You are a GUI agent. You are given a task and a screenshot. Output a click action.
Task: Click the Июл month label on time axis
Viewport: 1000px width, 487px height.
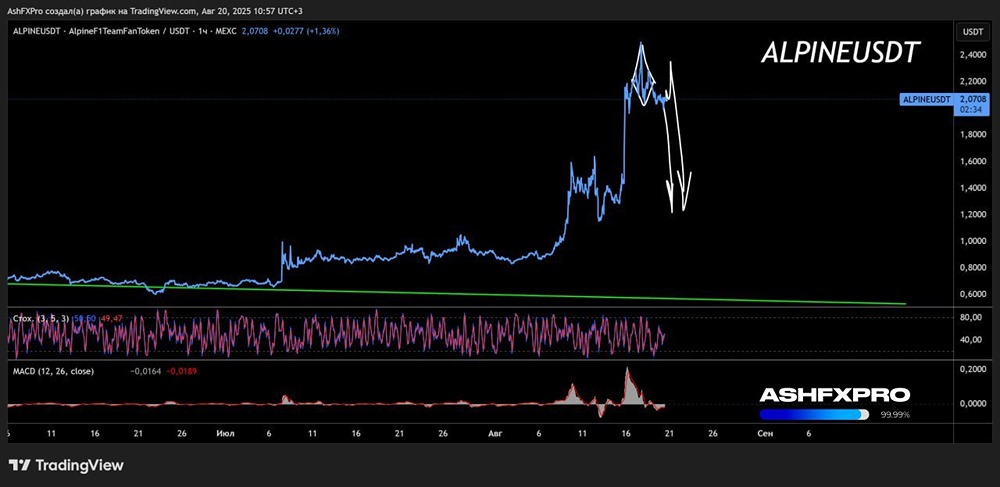pyautogui.click(x=225, y=433)
